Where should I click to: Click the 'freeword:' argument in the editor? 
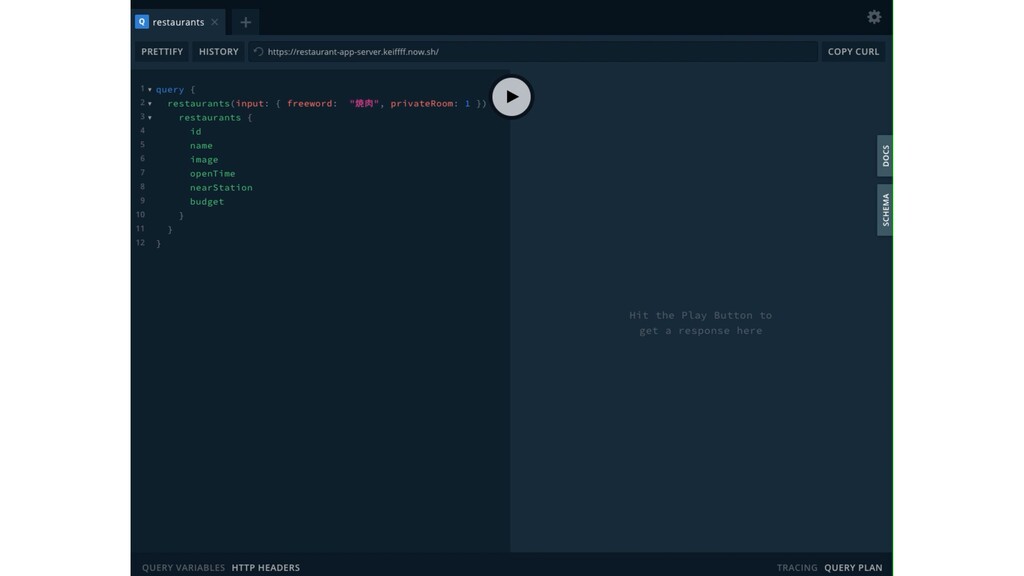[312, 103]
